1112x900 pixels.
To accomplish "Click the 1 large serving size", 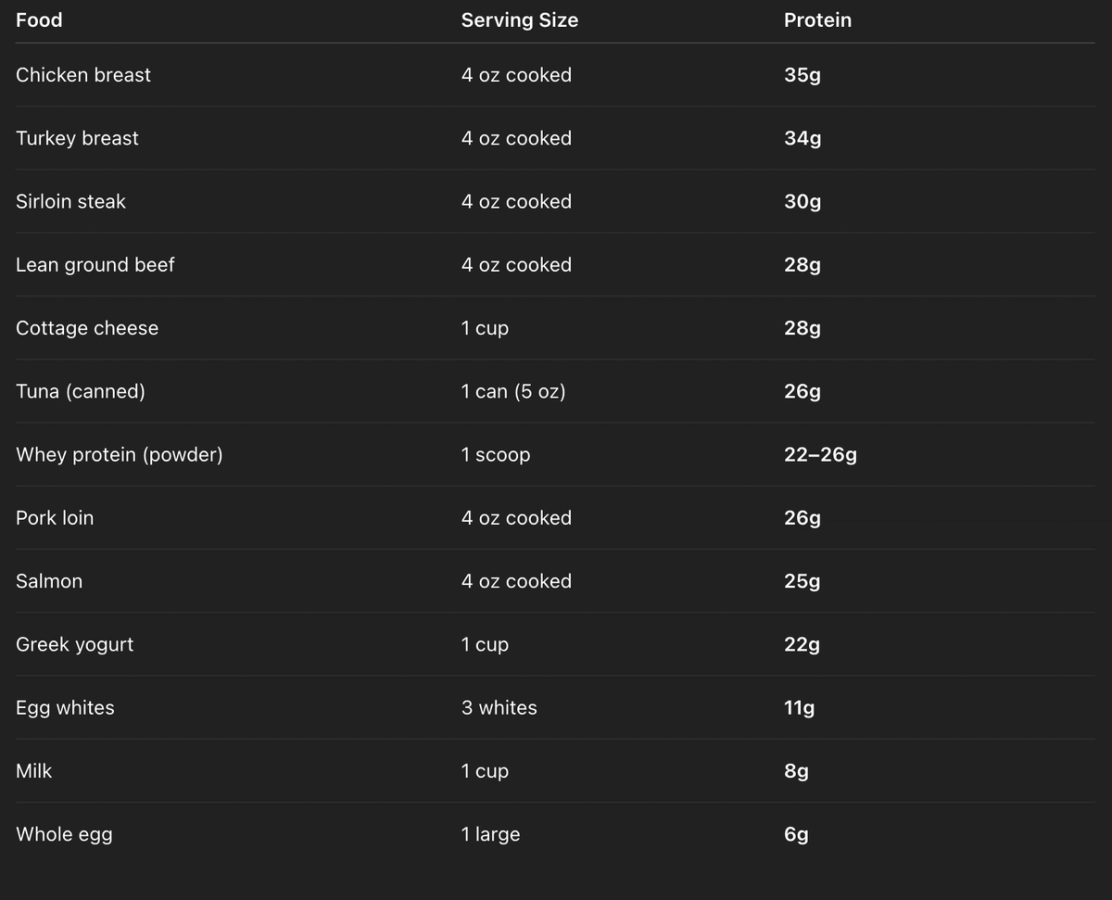I will pos(490,834).
